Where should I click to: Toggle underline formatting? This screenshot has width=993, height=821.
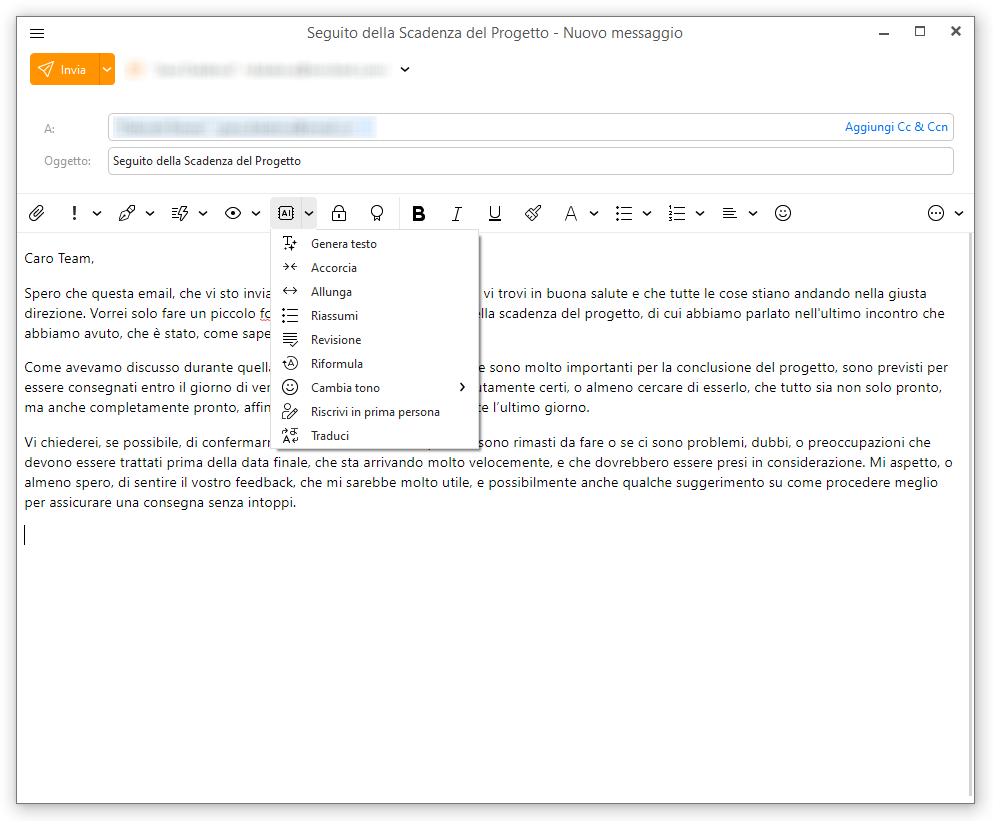coord(495,213)
